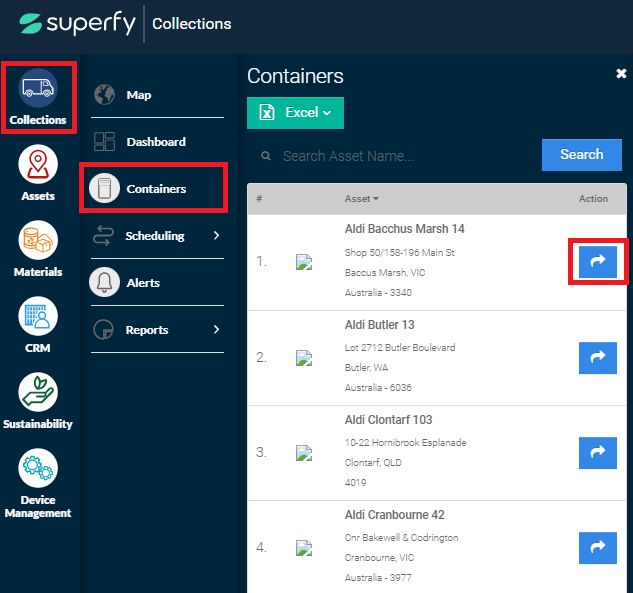Expand the Reports submenu chevron
The width and height of the screenshot is (633, 593).
coord(216,329)
